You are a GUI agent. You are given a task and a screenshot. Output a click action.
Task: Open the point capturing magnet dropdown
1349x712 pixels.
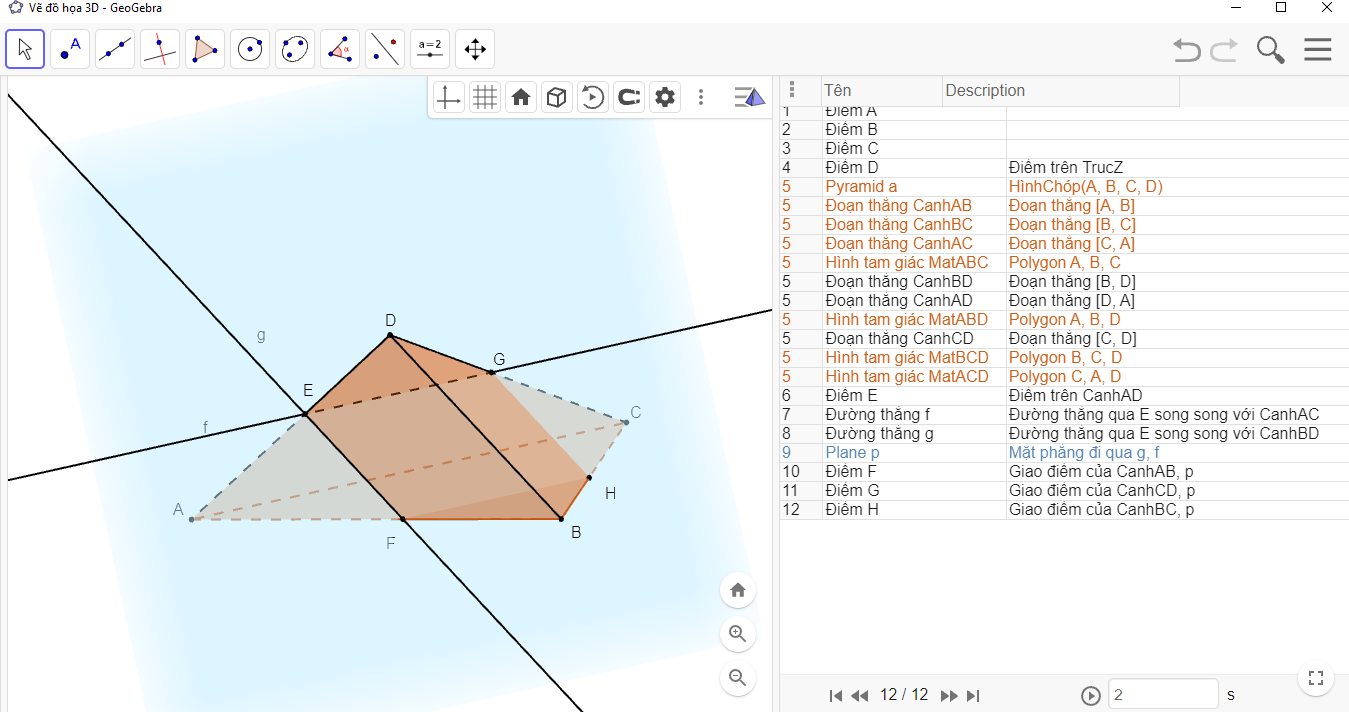tap(629, 97)
